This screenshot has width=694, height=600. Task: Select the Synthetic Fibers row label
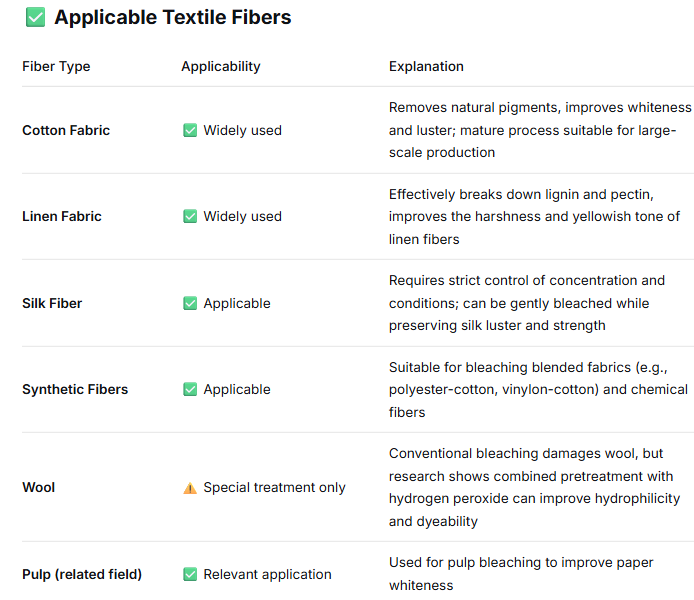pyautogui.click(x=75, y=389)
